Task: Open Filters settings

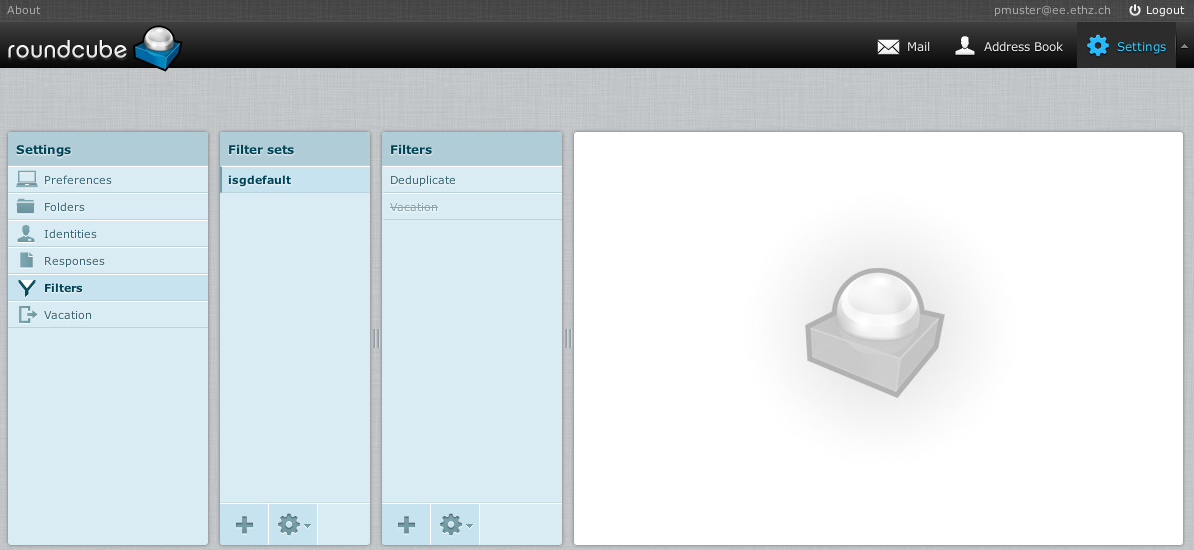Action: coord(108,288)
